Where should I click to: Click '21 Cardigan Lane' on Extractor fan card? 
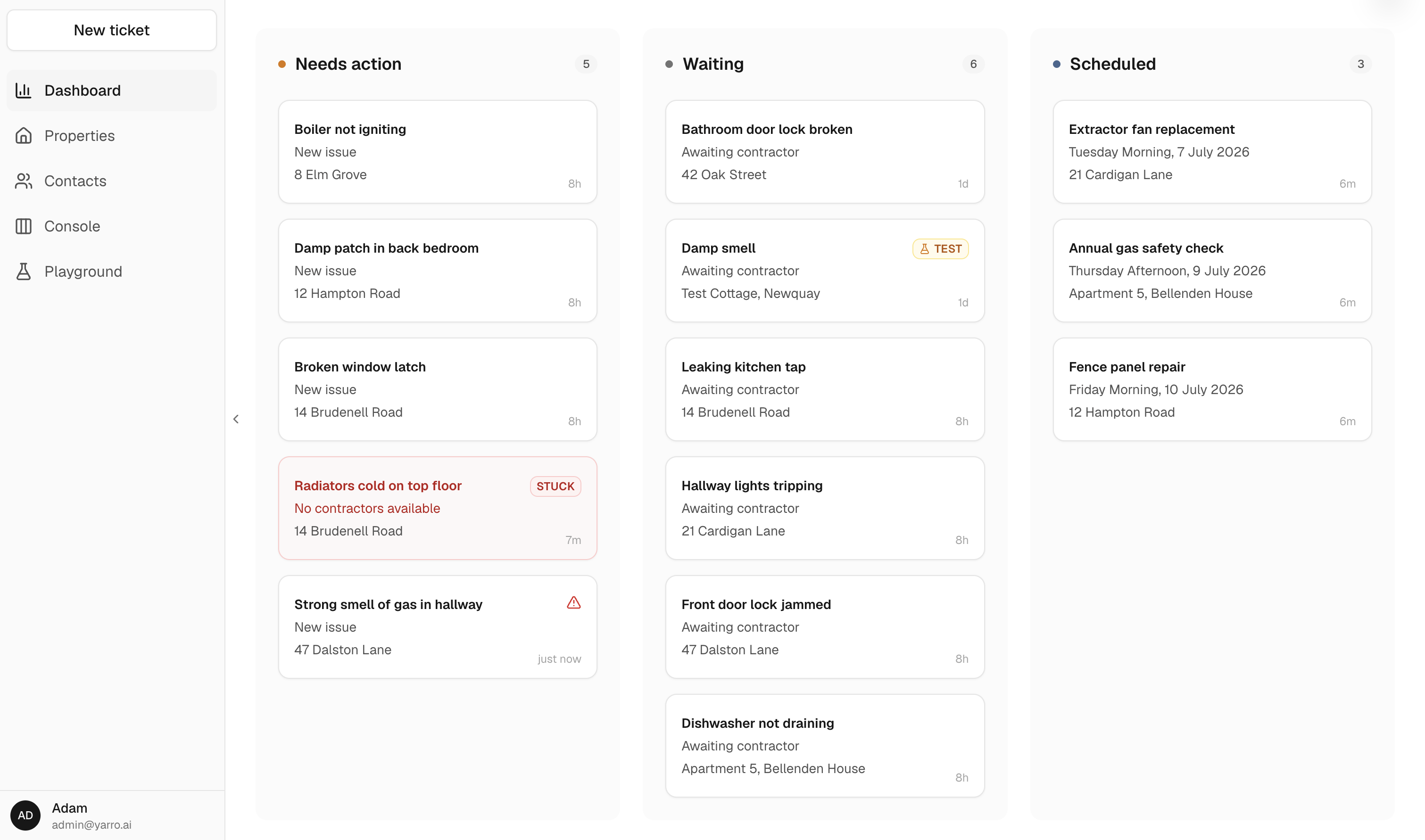tap(1120, 175)
